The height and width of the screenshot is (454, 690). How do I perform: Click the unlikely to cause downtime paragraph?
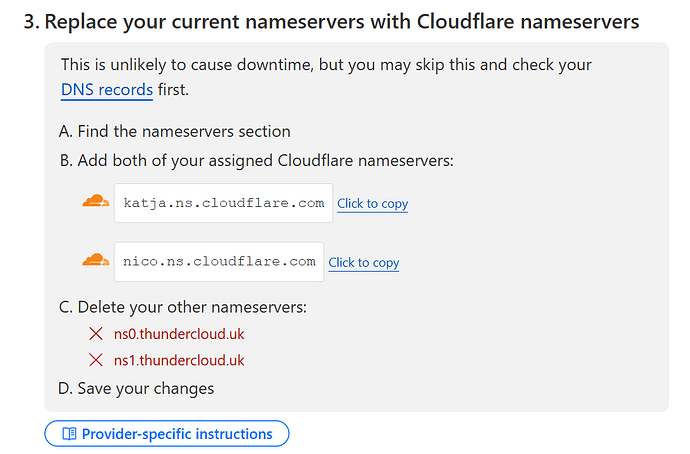326,65
